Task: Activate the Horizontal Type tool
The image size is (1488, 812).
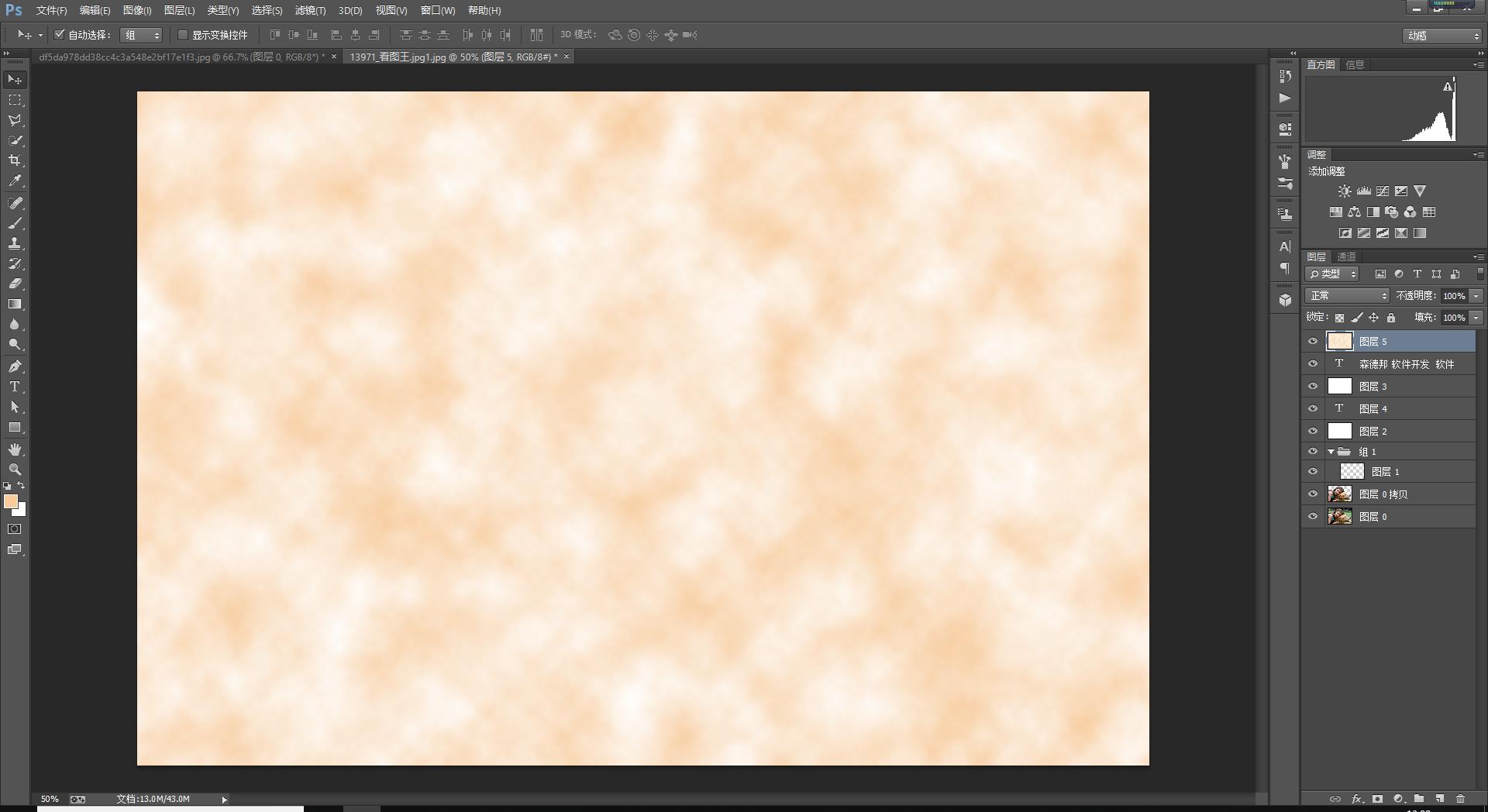Action: pyautogui.click(x=15, y=387)
